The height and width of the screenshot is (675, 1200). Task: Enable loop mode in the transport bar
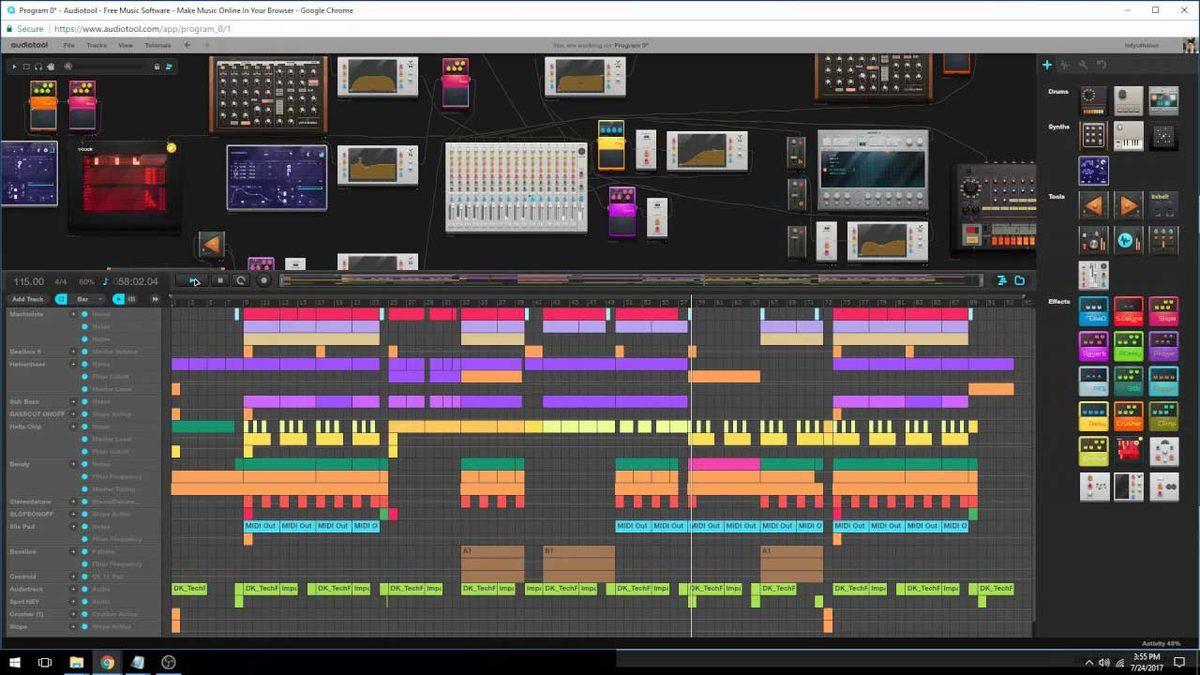click(x=241, y=281)
